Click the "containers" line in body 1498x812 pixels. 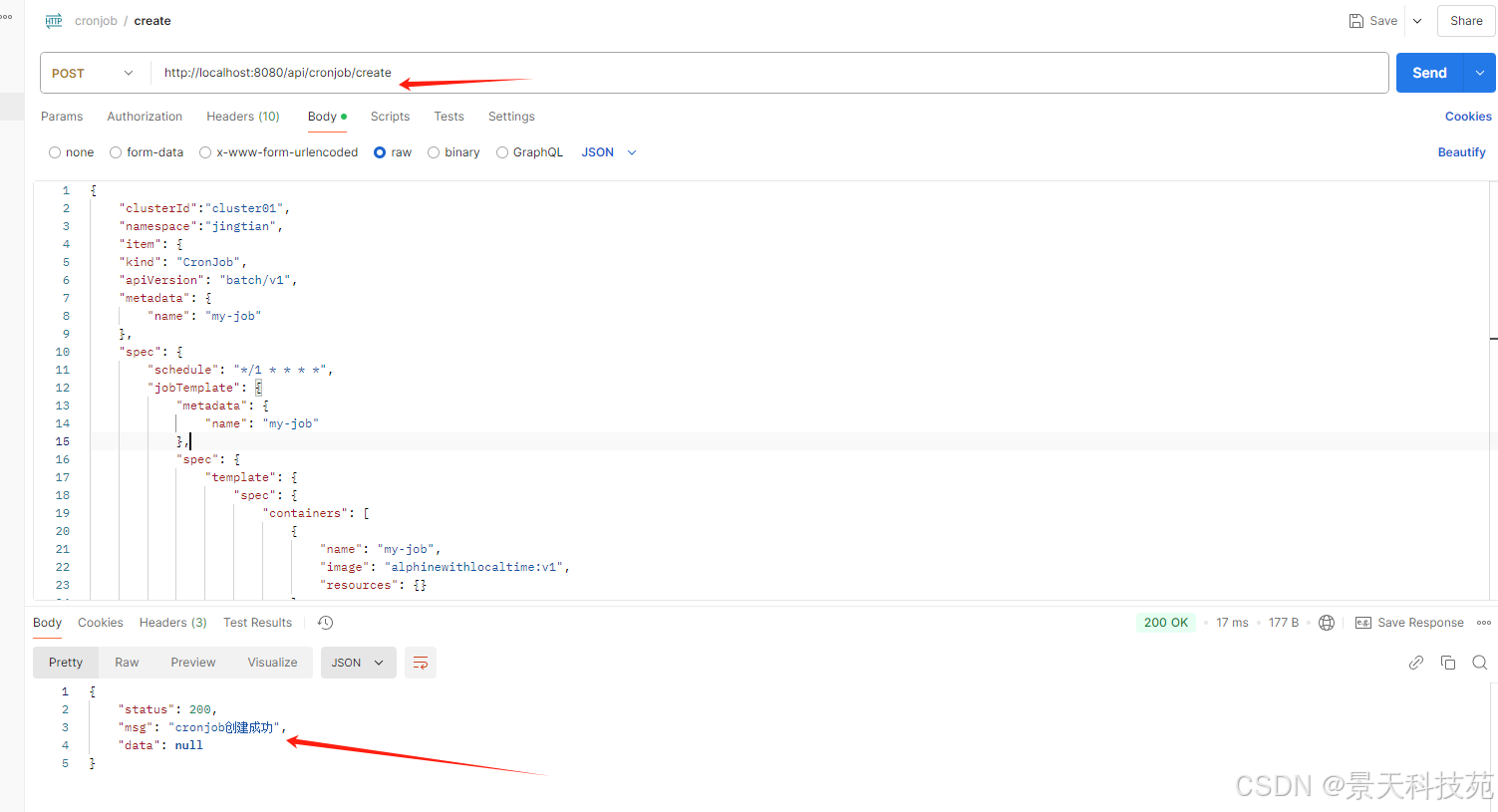316,513
